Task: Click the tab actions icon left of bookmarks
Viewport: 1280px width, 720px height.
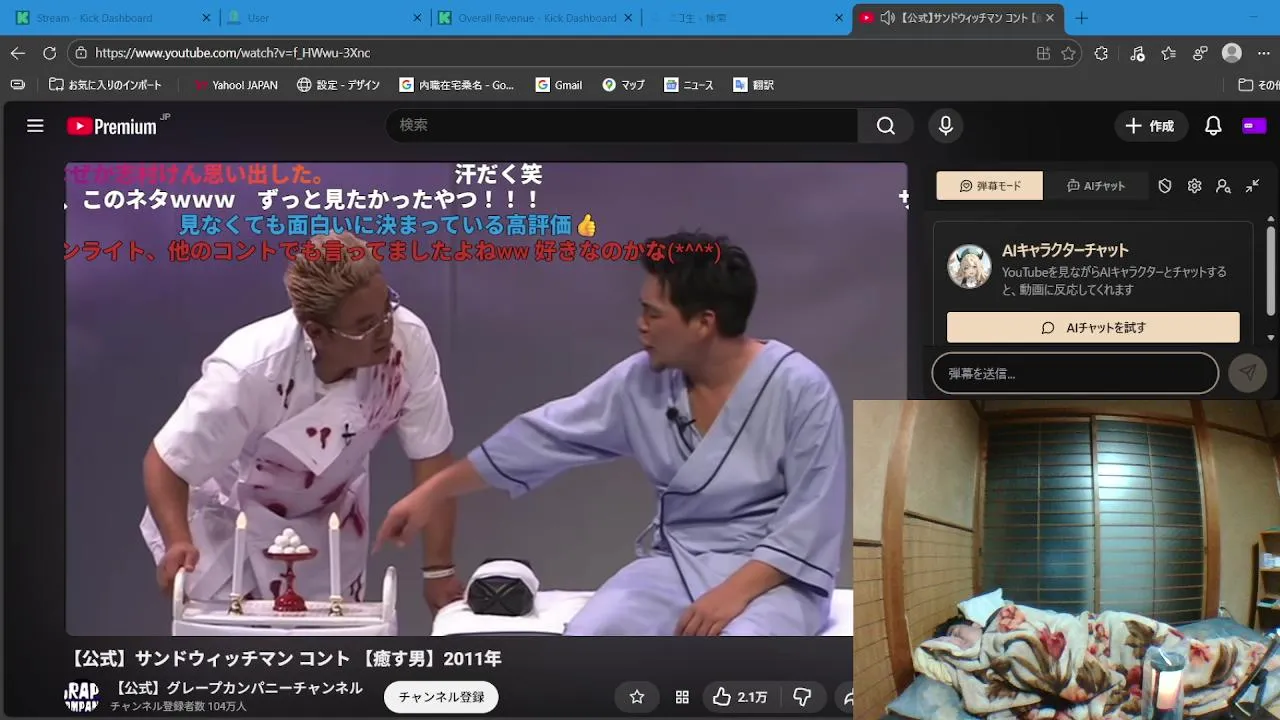Action: (17, 85)
